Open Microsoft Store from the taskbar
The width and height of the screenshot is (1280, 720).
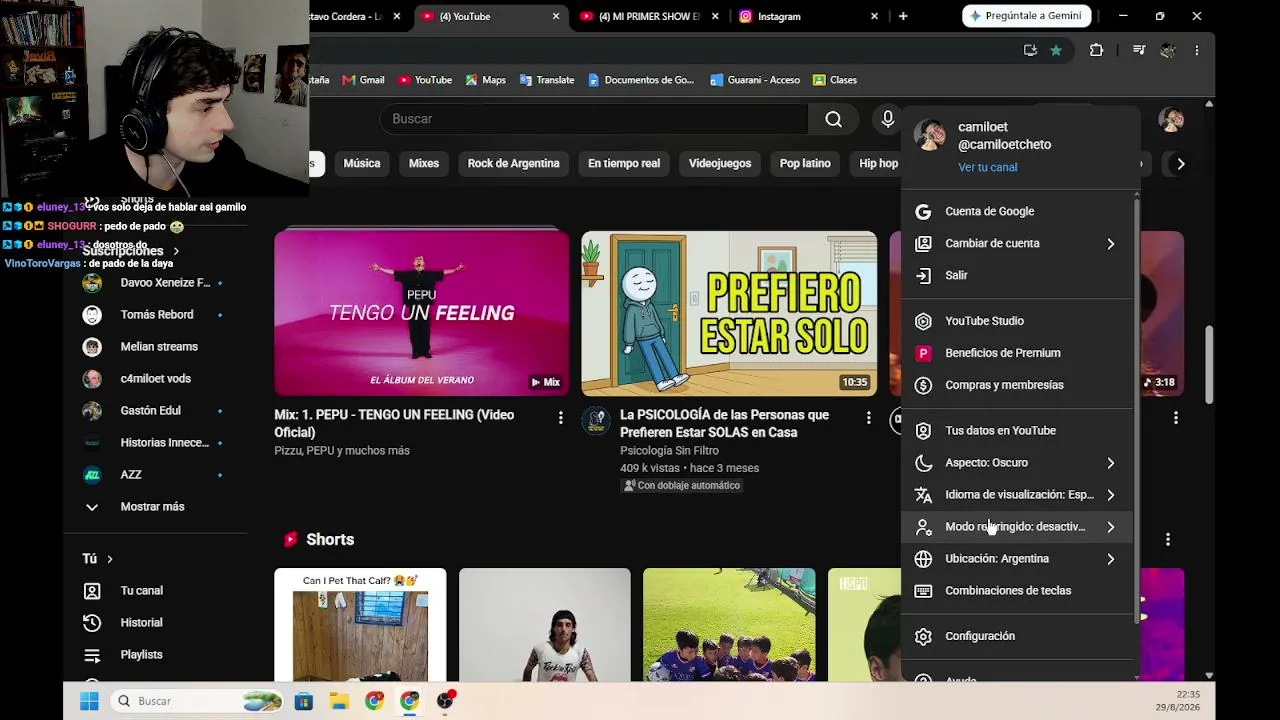303,701
